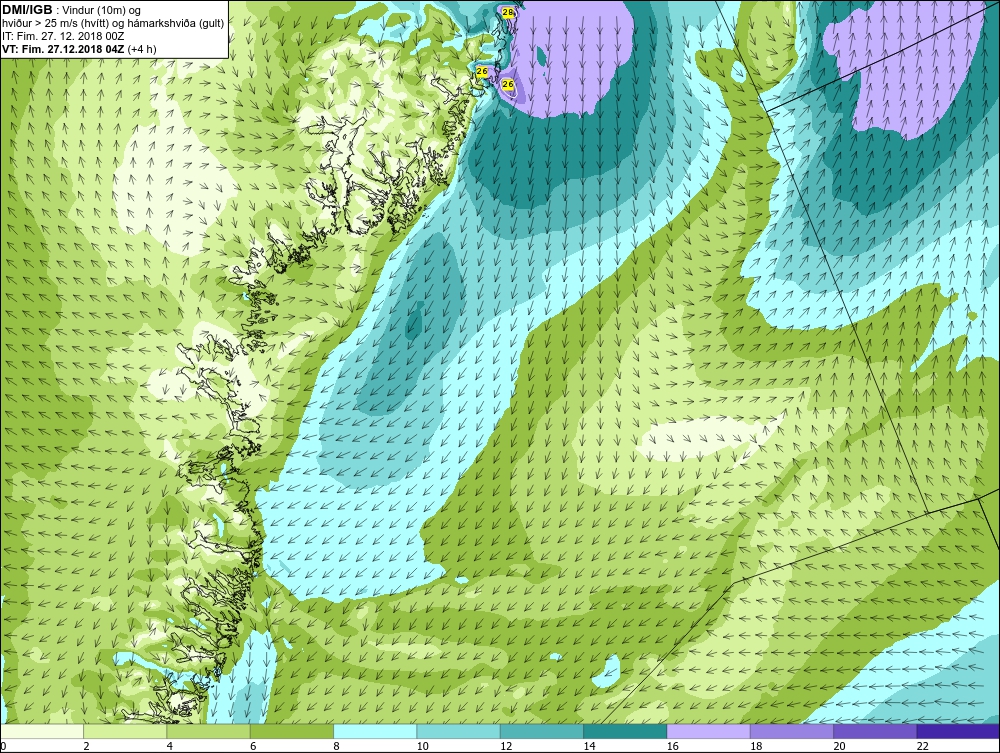Click the yellow 26 gust label on the purple area
The height and width of the screenshot is (753, 1000).
coord(508,84)
